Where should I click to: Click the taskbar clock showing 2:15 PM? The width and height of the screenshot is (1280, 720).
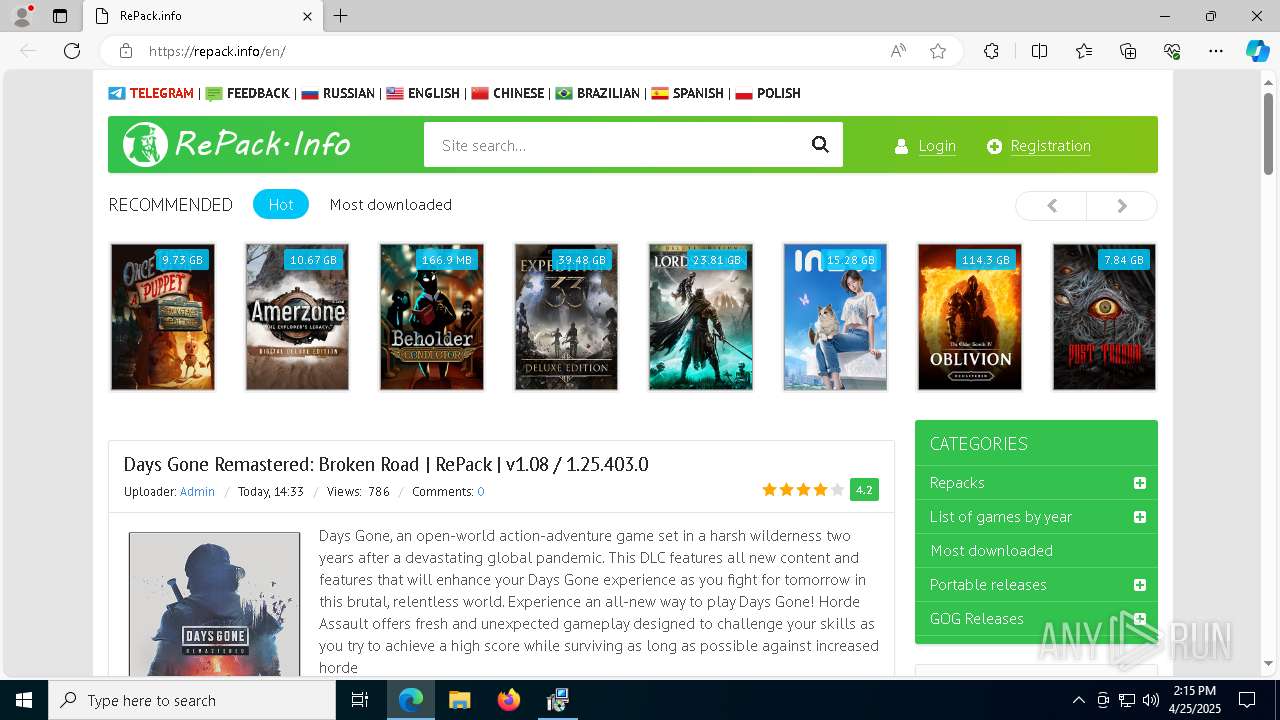click(1194, 700)
